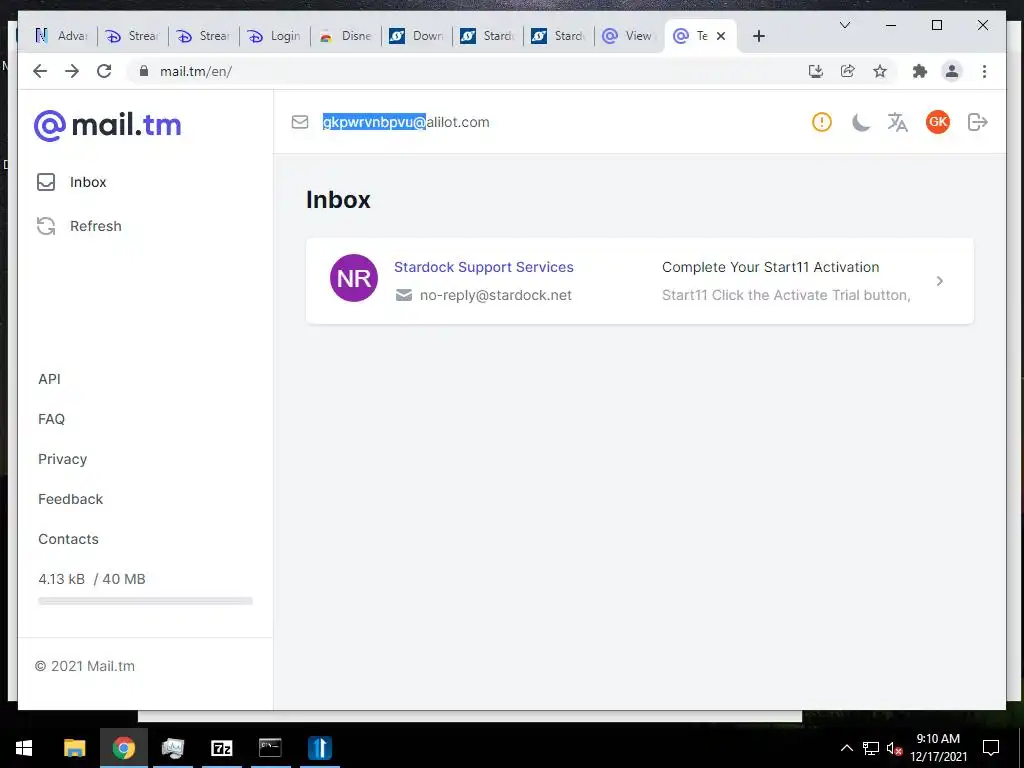Open the tab search dropdown arrow
Screen dimensions: 1024x768
tap(844, 25)
